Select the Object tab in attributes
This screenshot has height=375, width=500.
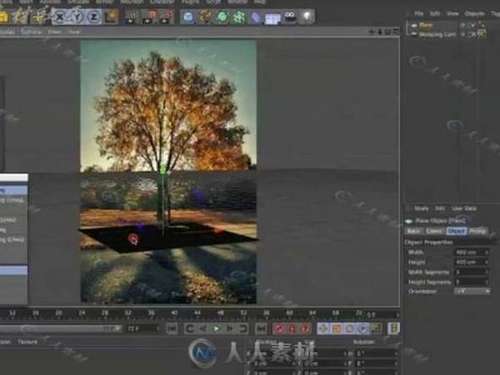coord(456,231)
